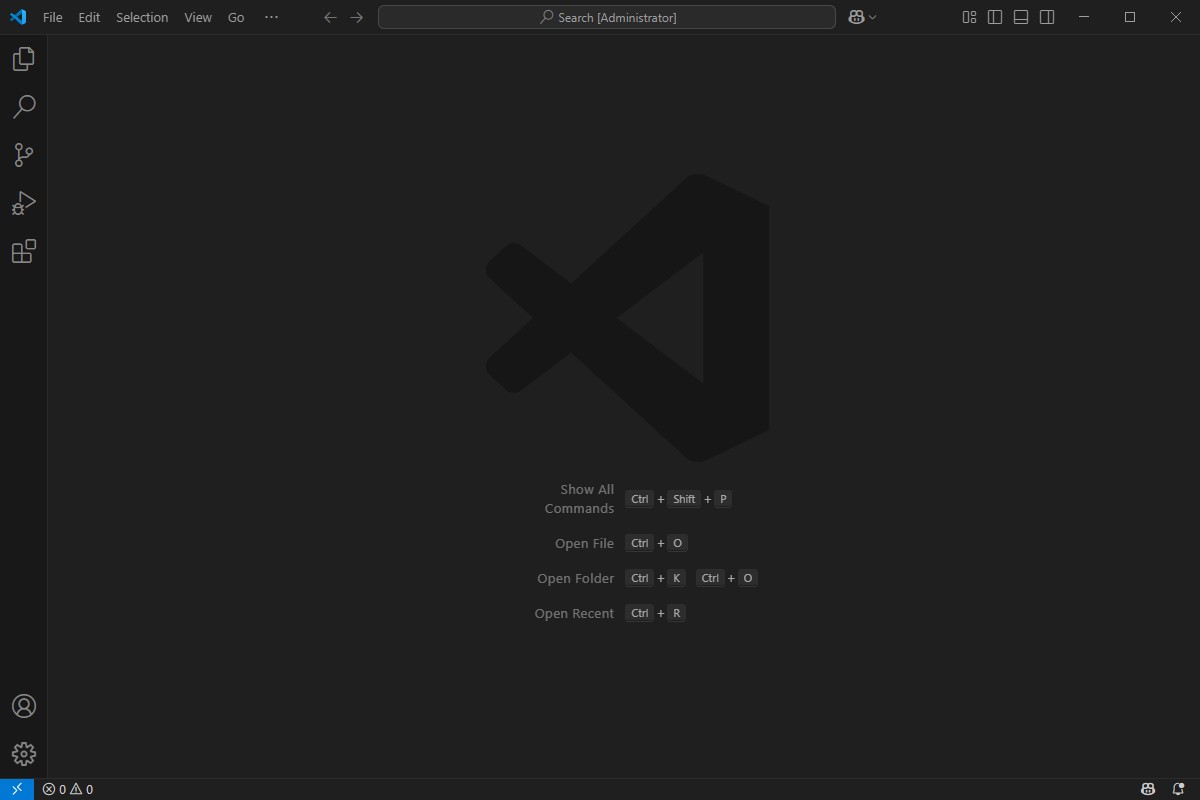
Task: Click the Open File label
Action: point(585,543)
